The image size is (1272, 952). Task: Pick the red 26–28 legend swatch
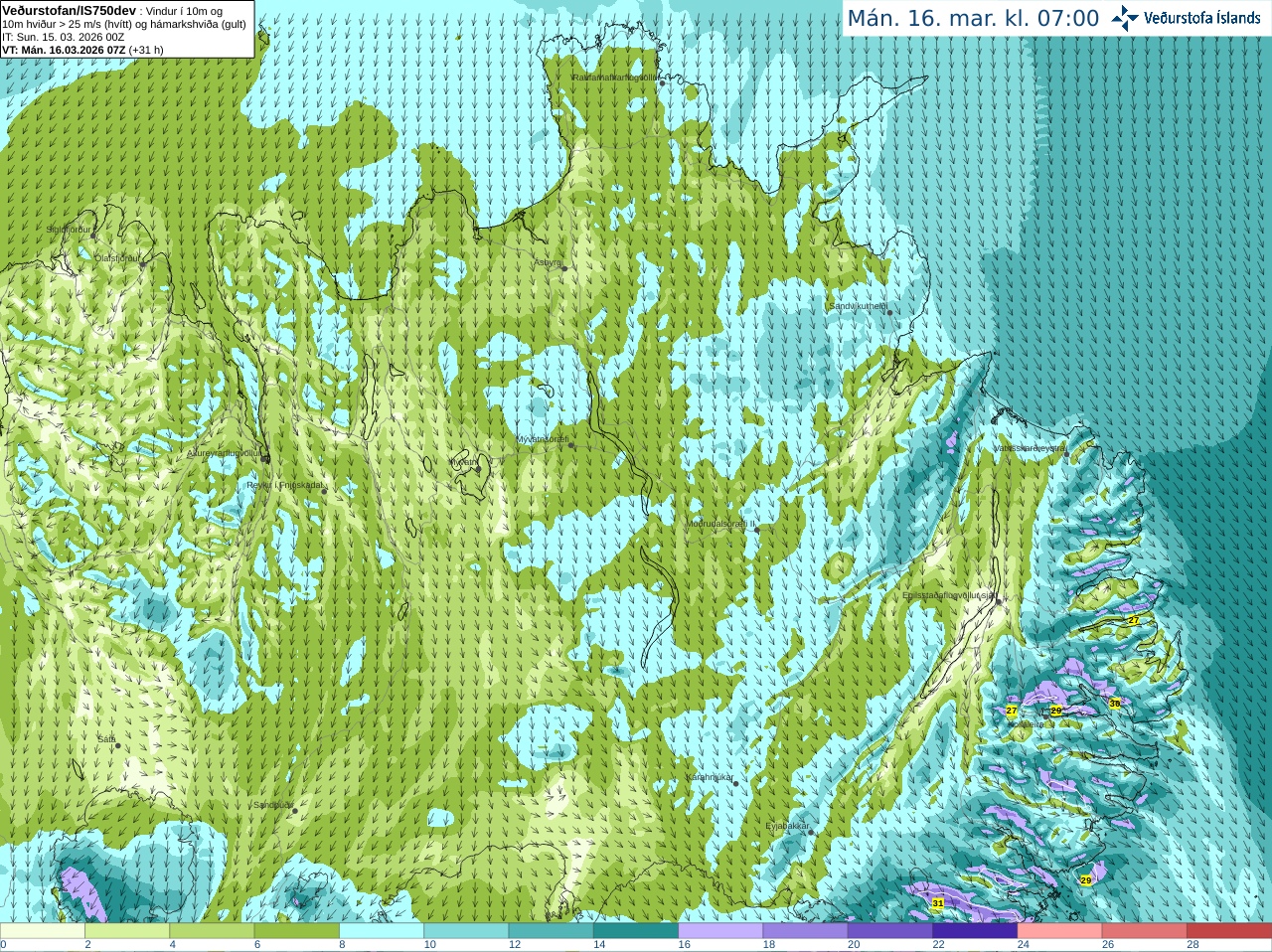point(1144,931)
